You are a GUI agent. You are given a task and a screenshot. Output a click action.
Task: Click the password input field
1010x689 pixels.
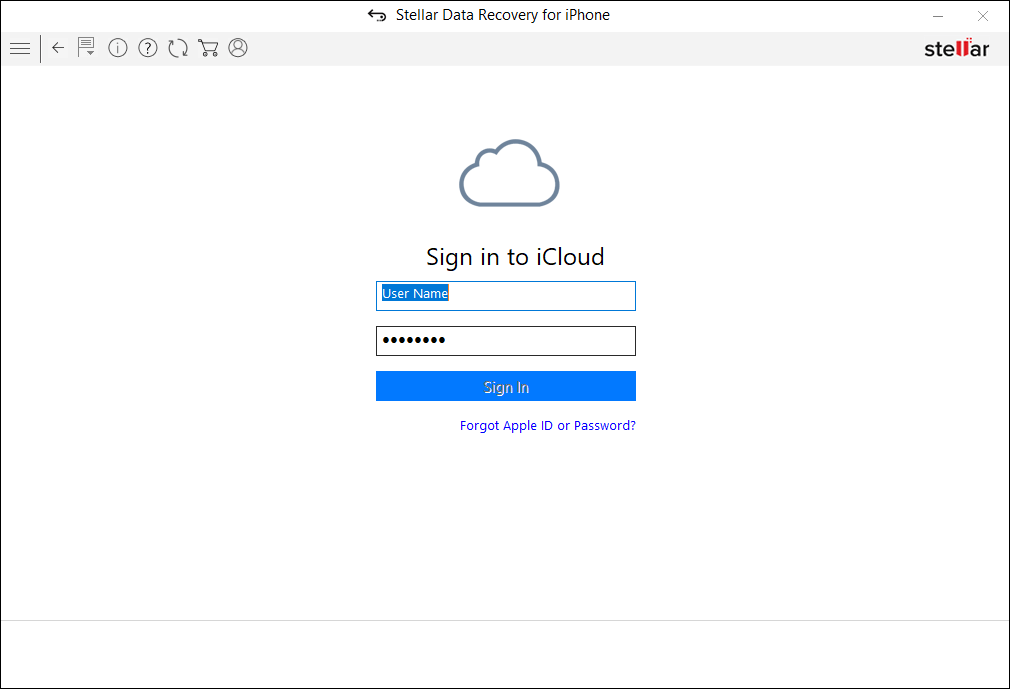tap(506, 341)
